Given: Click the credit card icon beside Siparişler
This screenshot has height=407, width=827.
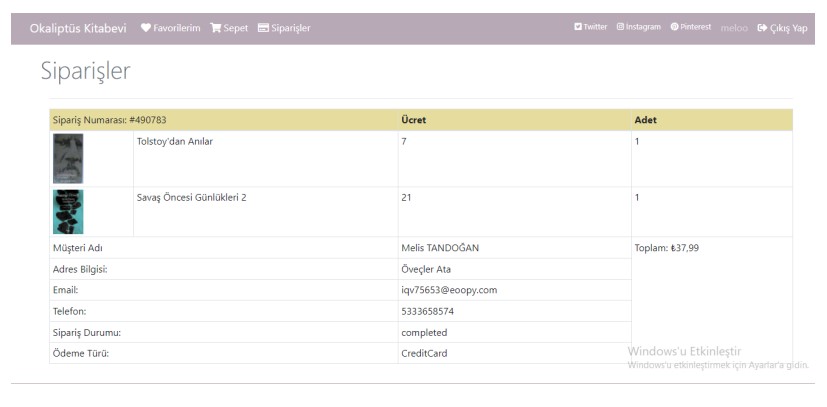Looking at the screenshot, I should [x=263, y=28].
